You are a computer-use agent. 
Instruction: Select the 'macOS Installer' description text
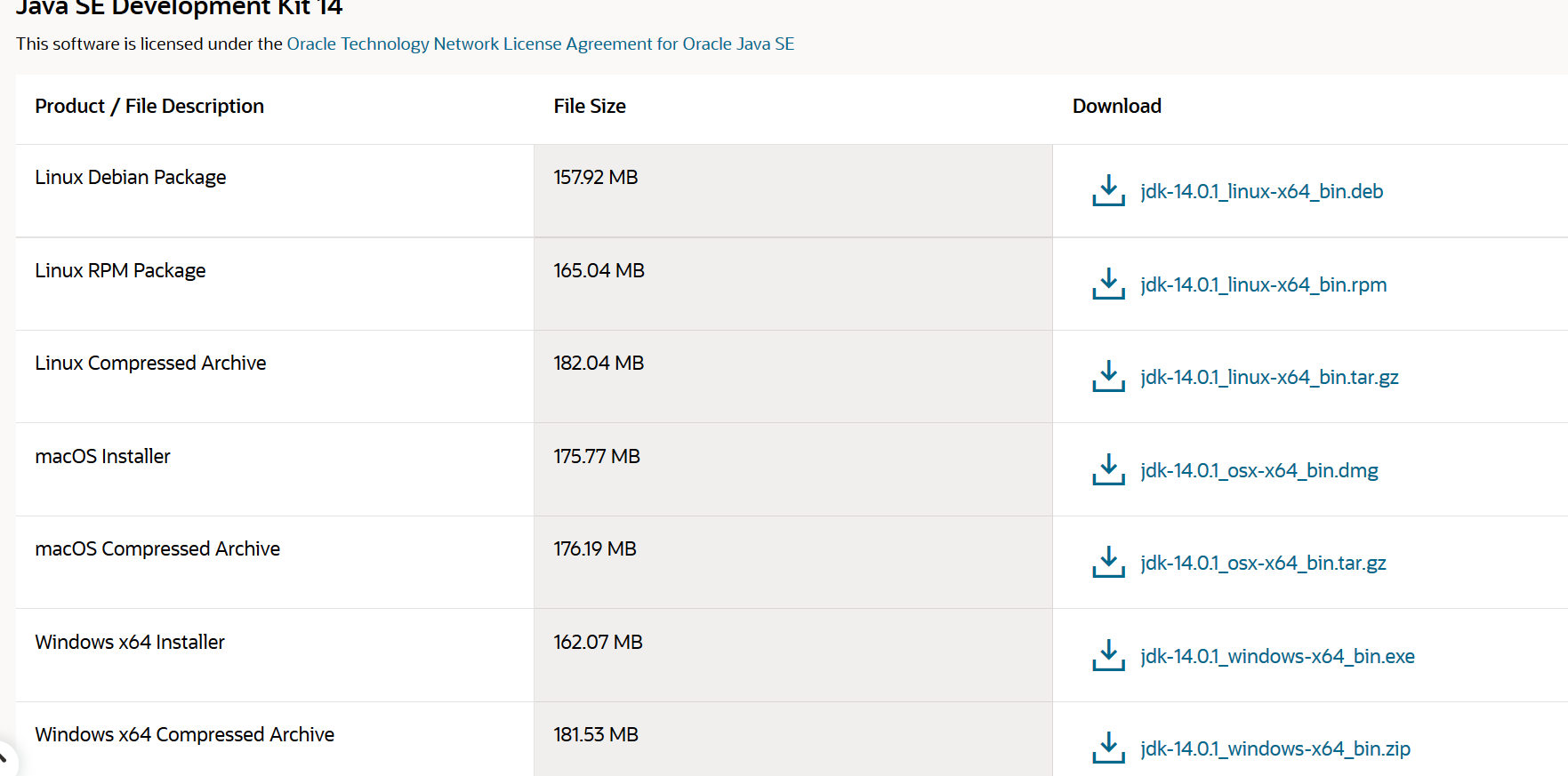point(102,456)
